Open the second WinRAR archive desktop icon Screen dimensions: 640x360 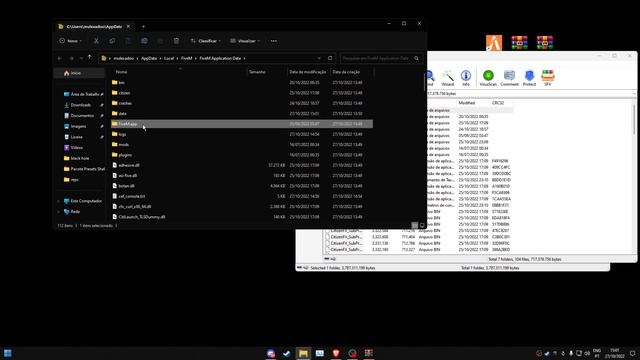(x=544, y=43)
